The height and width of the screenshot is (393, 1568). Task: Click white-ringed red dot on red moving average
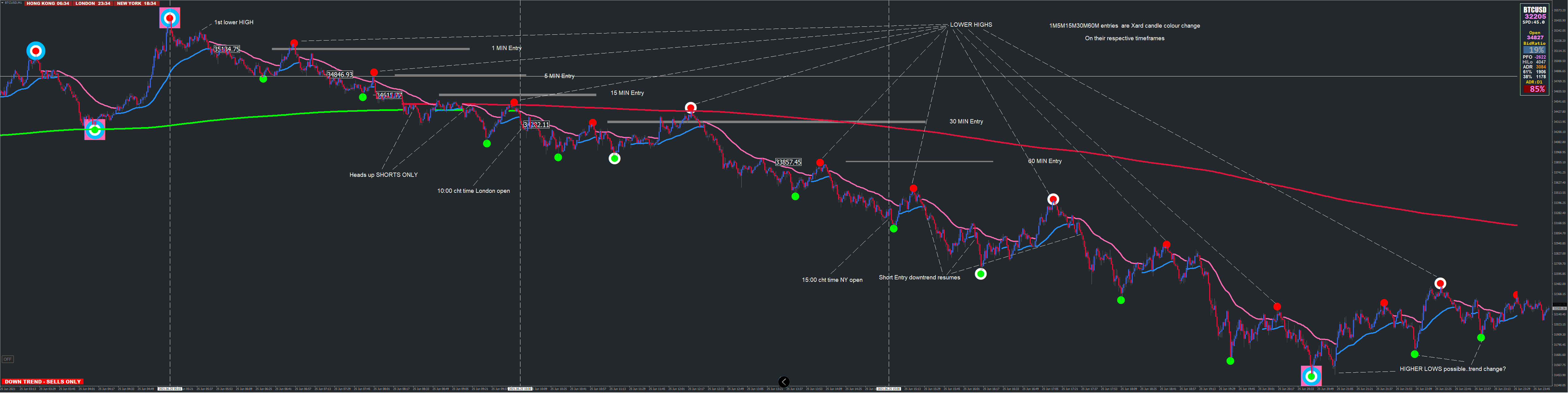[690, 108]
